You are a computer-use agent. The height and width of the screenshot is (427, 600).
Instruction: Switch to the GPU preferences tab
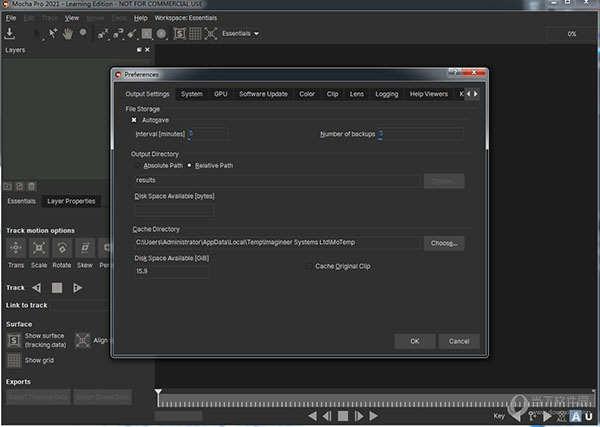pyautogui.click(x=221, y=94)
